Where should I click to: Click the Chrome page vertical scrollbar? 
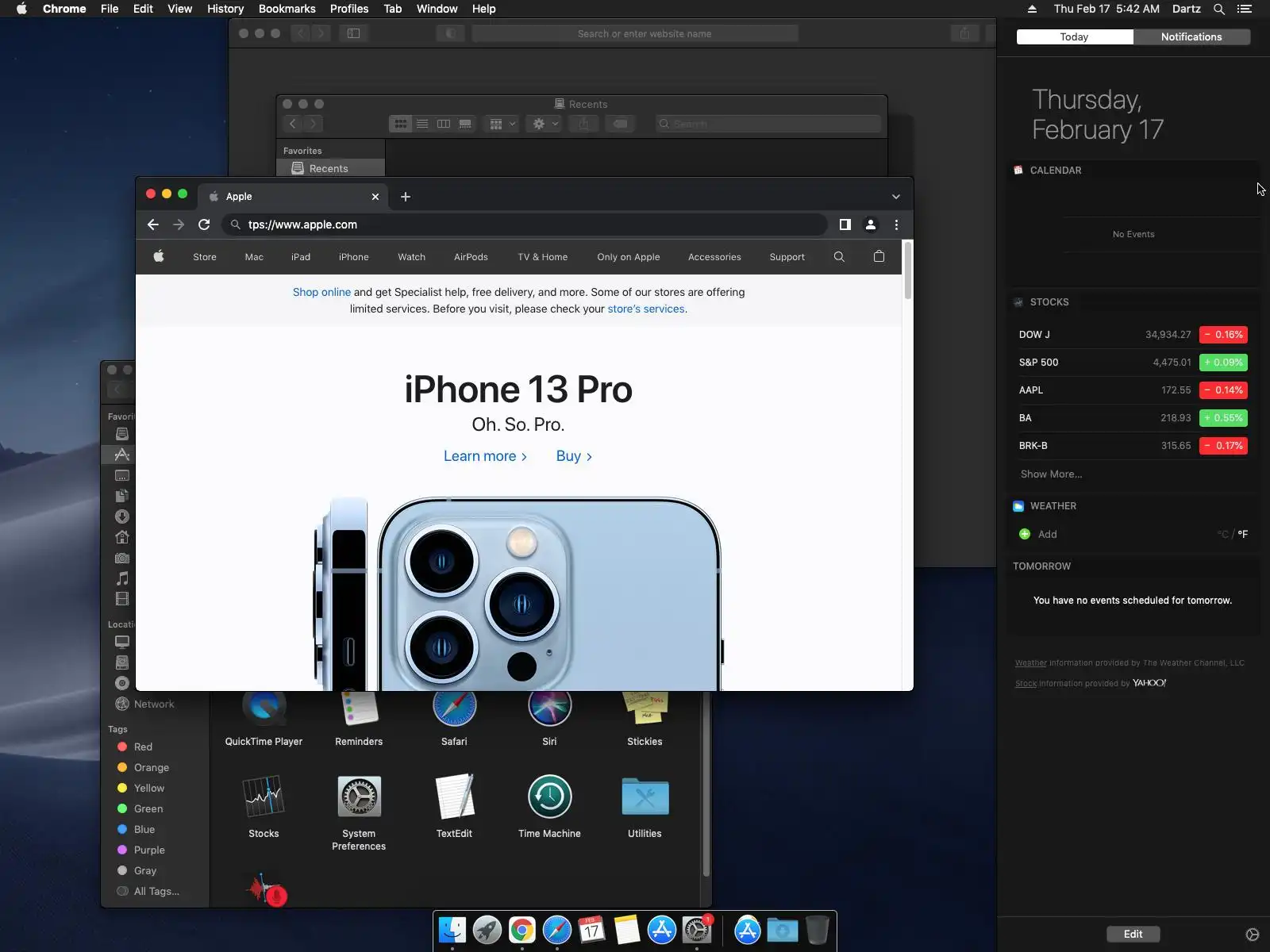[908, 271]
